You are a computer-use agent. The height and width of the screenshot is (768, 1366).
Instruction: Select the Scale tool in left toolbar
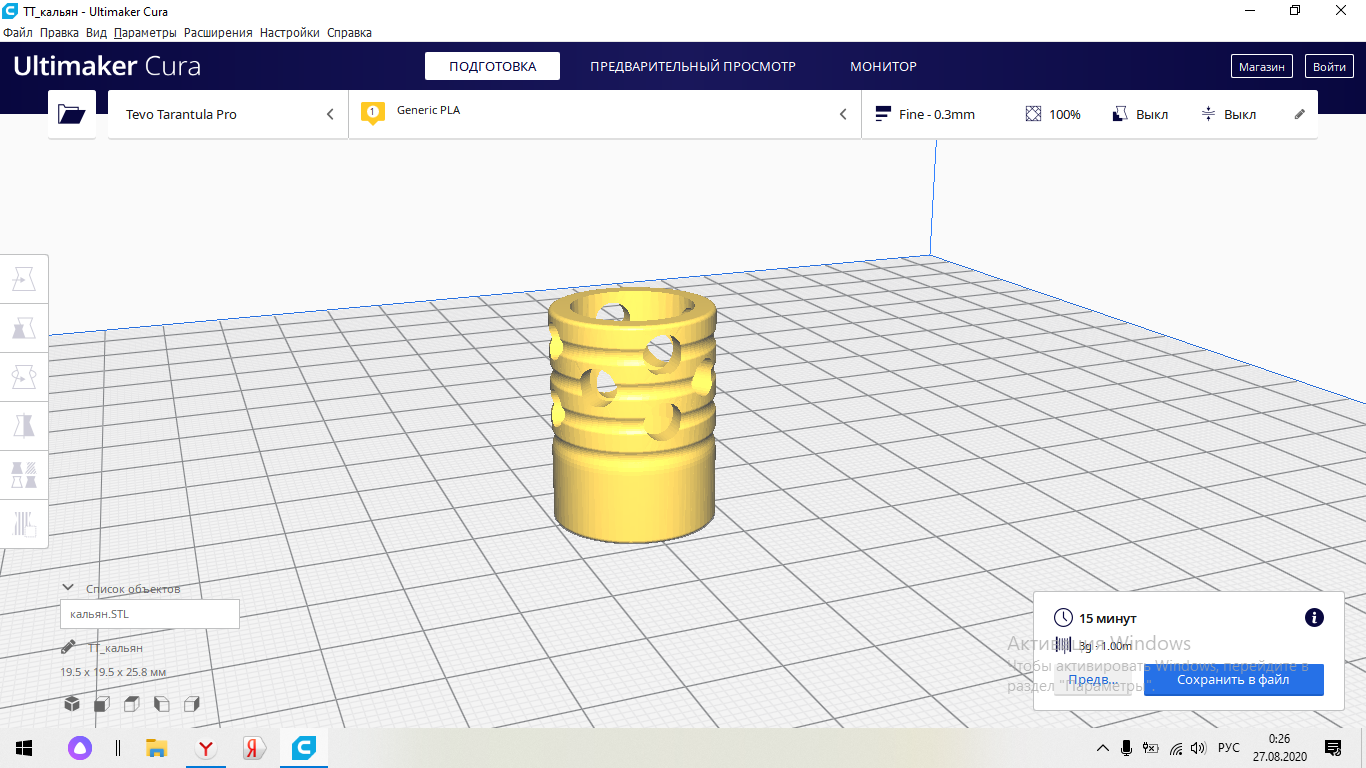point(24,329)
